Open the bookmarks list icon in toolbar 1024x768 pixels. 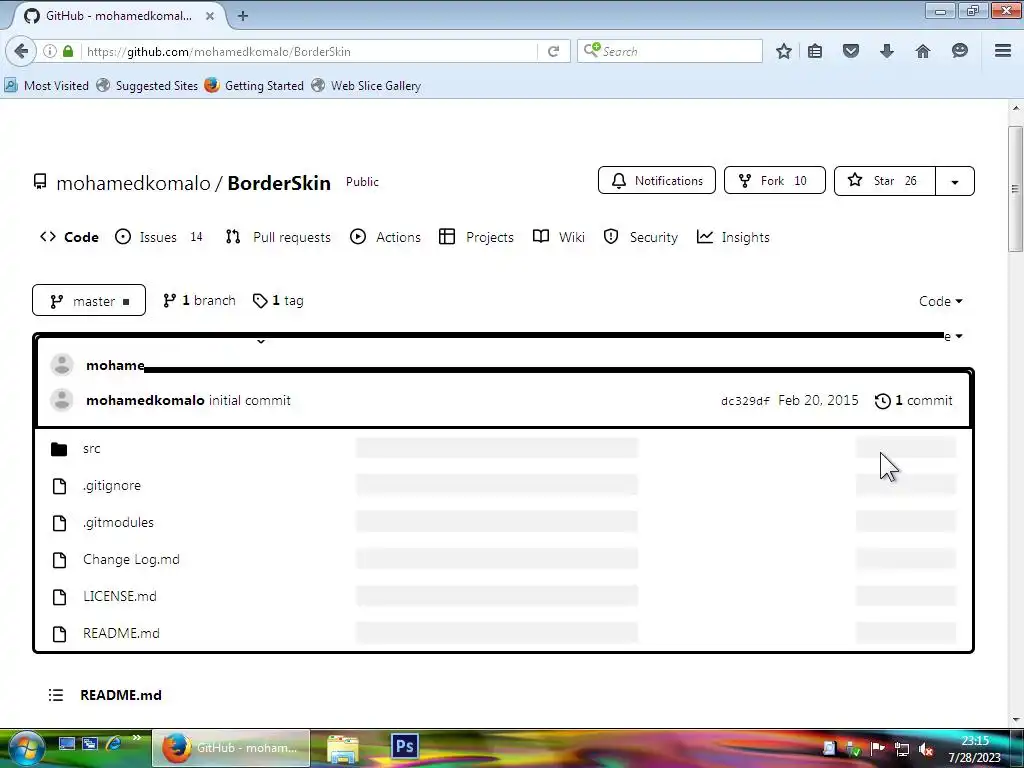815,51
